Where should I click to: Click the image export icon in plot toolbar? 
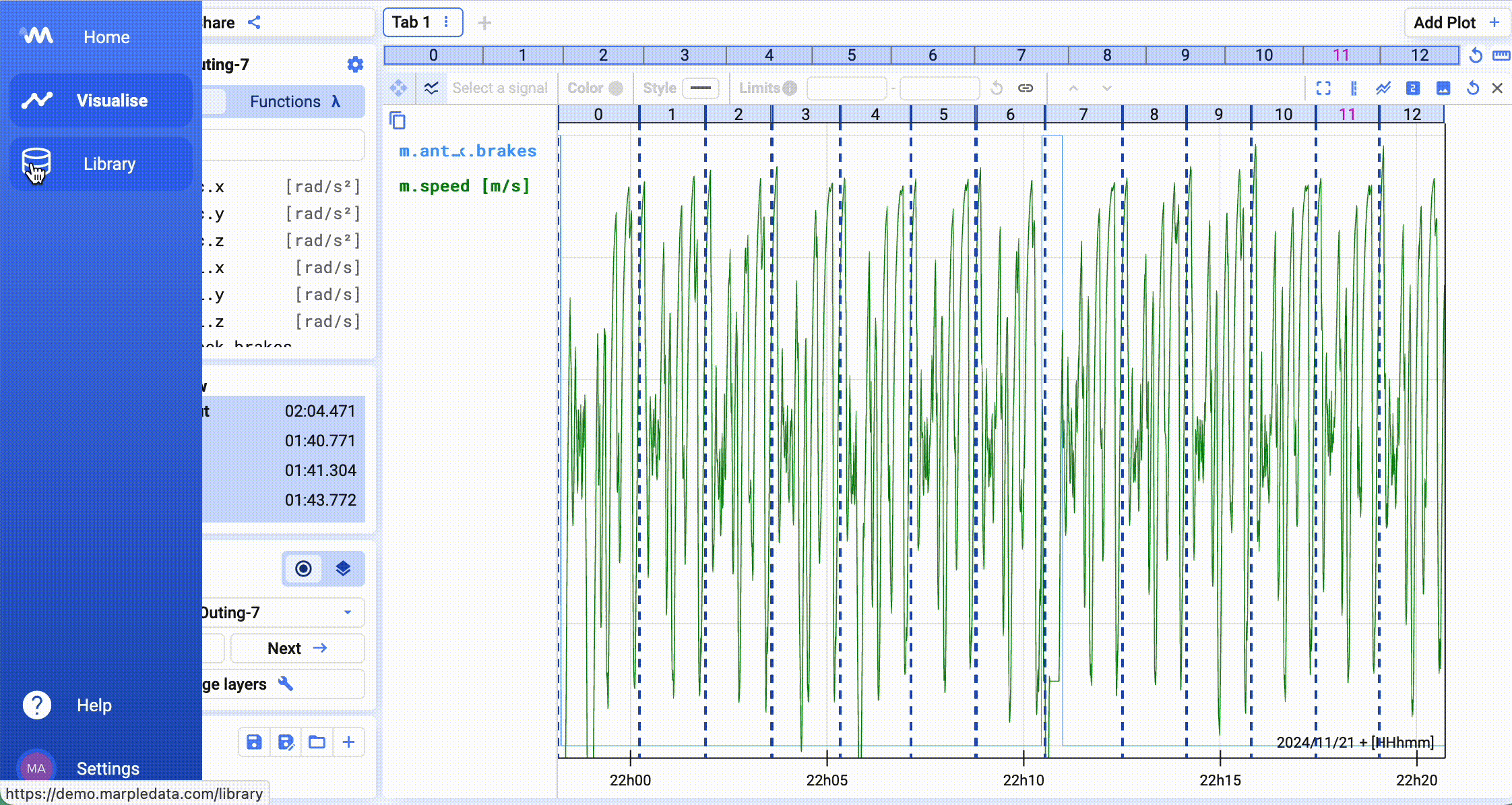tap(1443, 88)
